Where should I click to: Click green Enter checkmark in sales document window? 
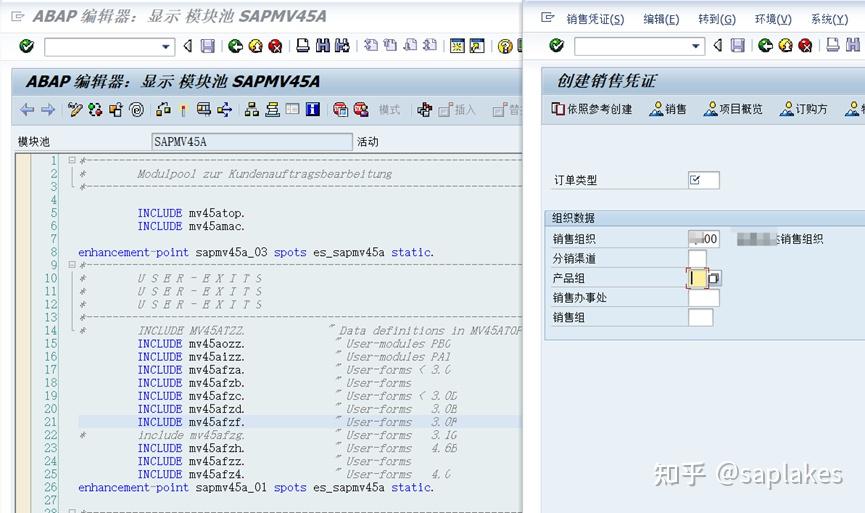pyautogui.click(x=556, y=45)
